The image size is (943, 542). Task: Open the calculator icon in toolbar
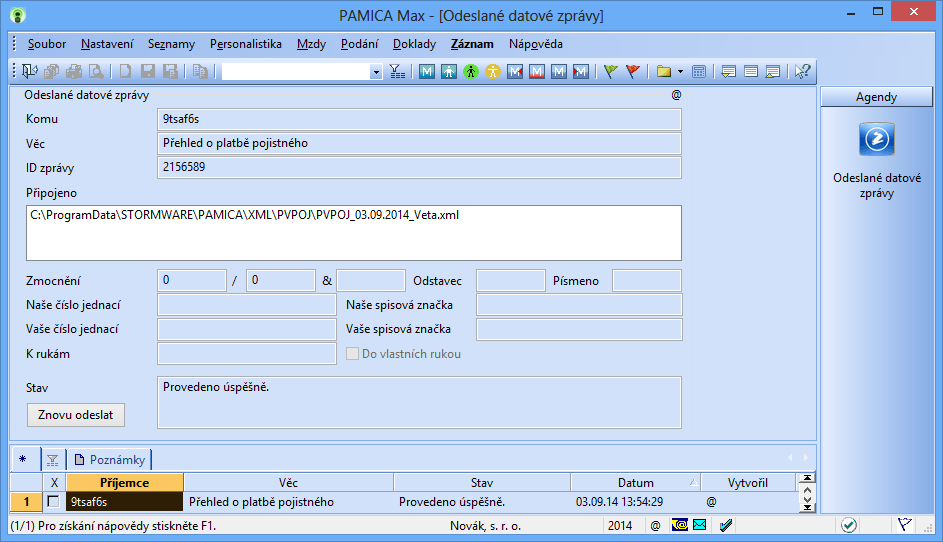(699, 72)
